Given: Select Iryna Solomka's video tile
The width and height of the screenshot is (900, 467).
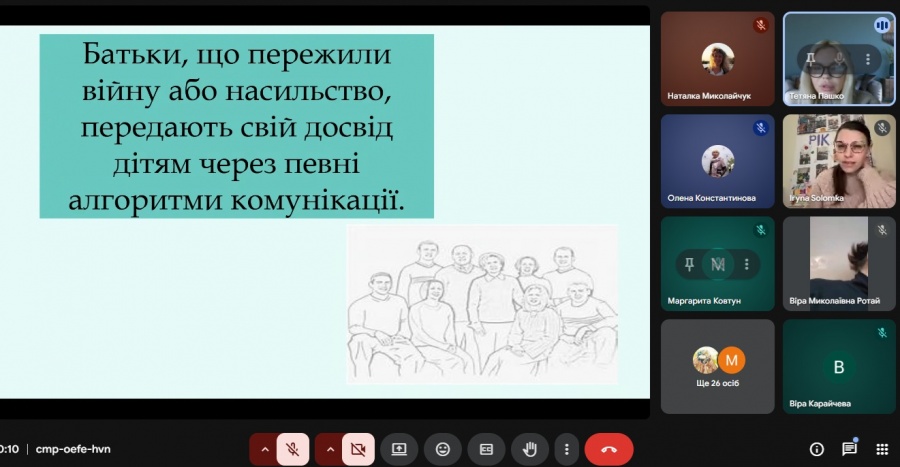Looking at the screenshot, I should click(838, 160).
